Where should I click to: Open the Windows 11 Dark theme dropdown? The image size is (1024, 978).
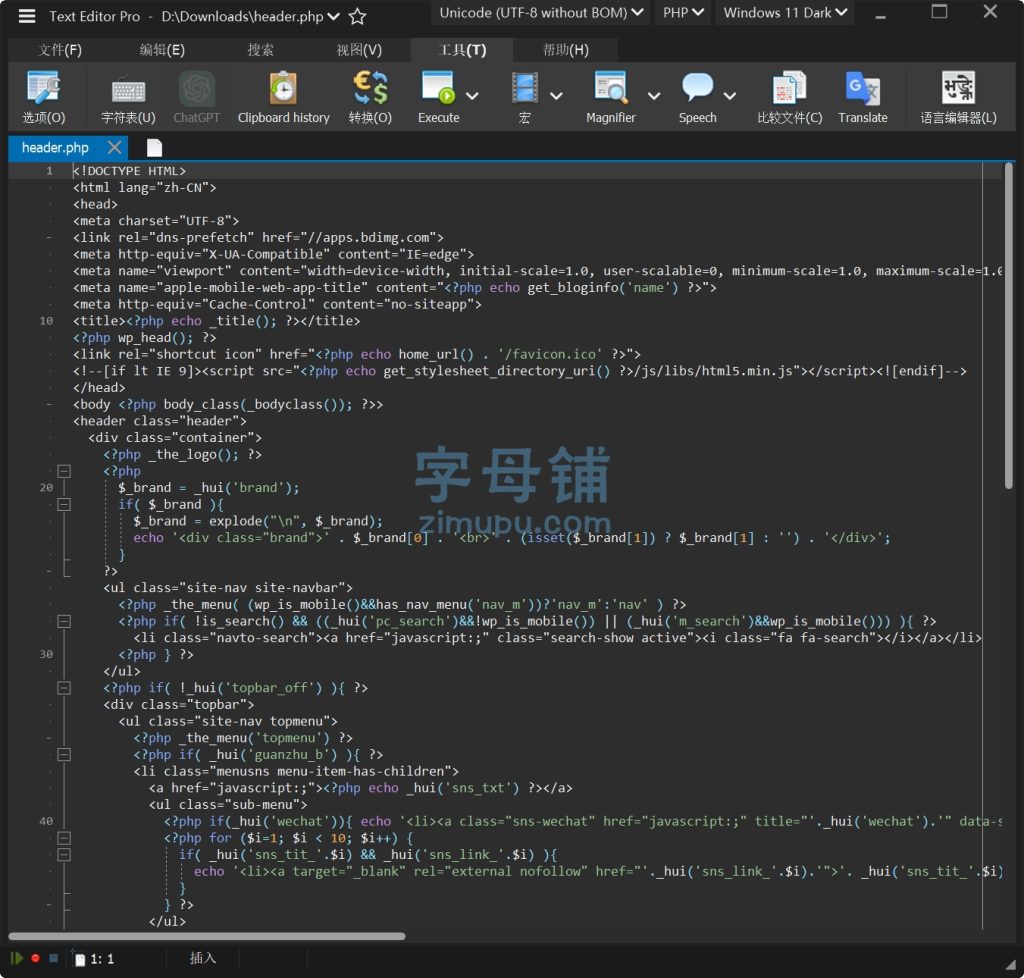pyautogui.click(x=785, y=12)
